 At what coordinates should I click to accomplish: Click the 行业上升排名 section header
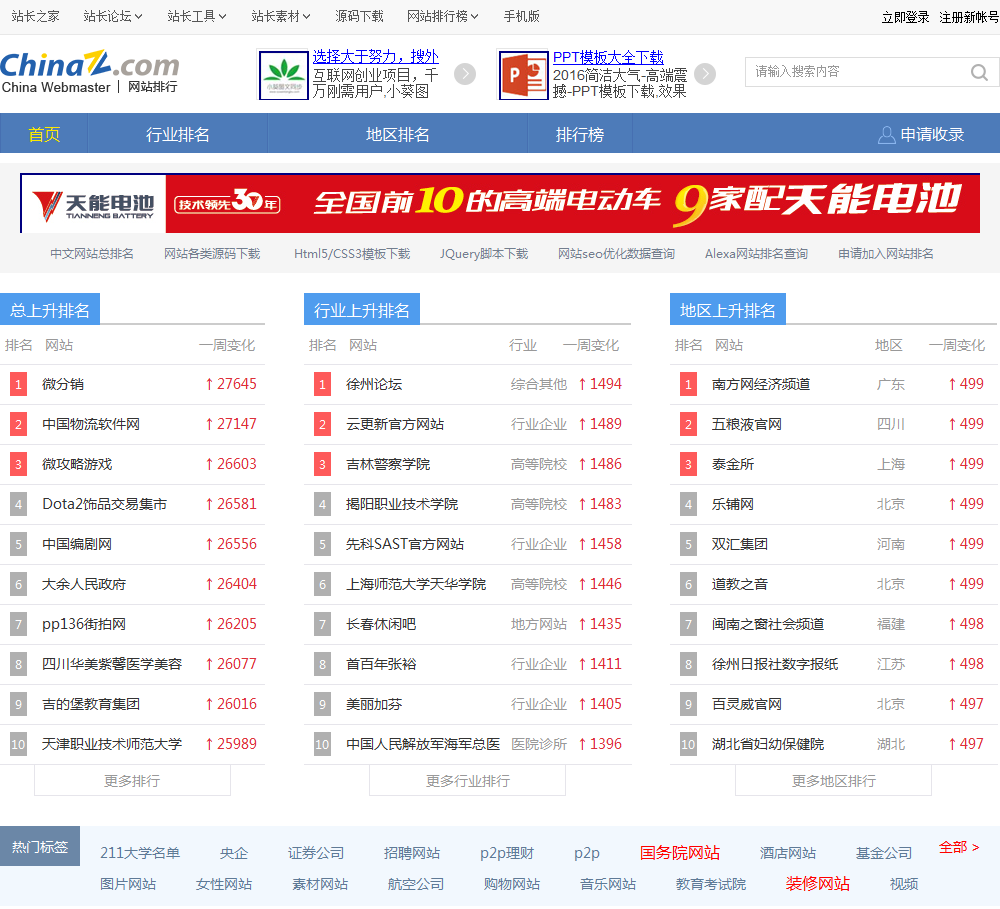pos(362,310)
